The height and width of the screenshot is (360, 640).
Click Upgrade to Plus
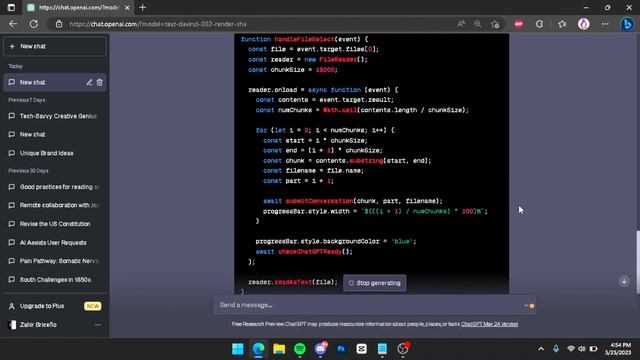(55, 306)
